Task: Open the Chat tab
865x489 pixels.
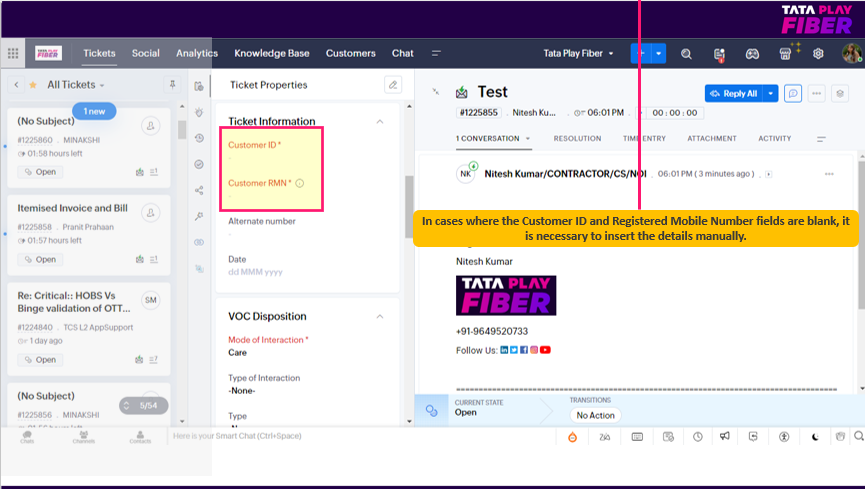Action: coord(403,54)
